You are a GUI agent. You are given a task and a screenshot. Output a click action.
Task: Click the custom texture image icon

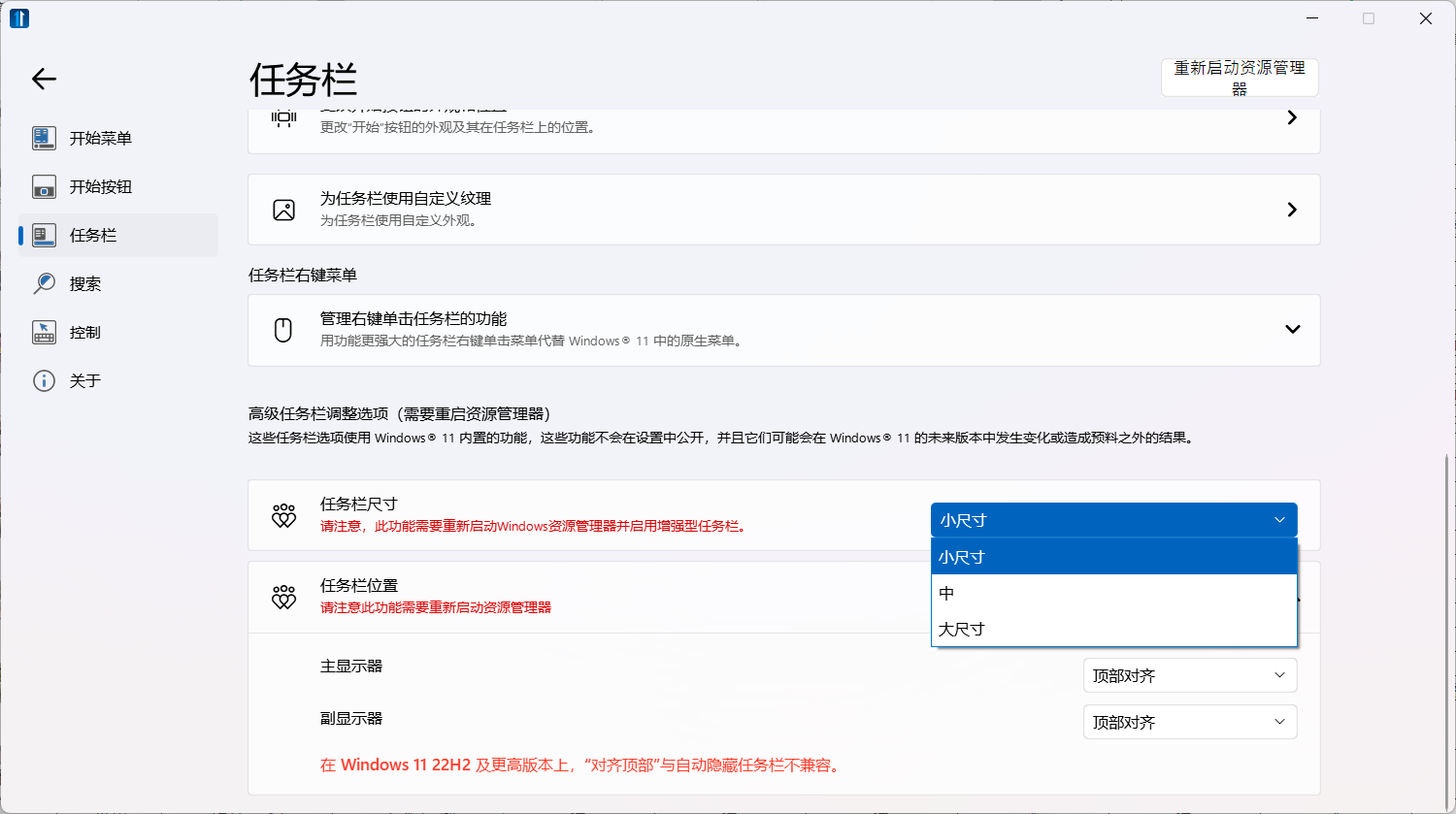(x=283, y=210)
